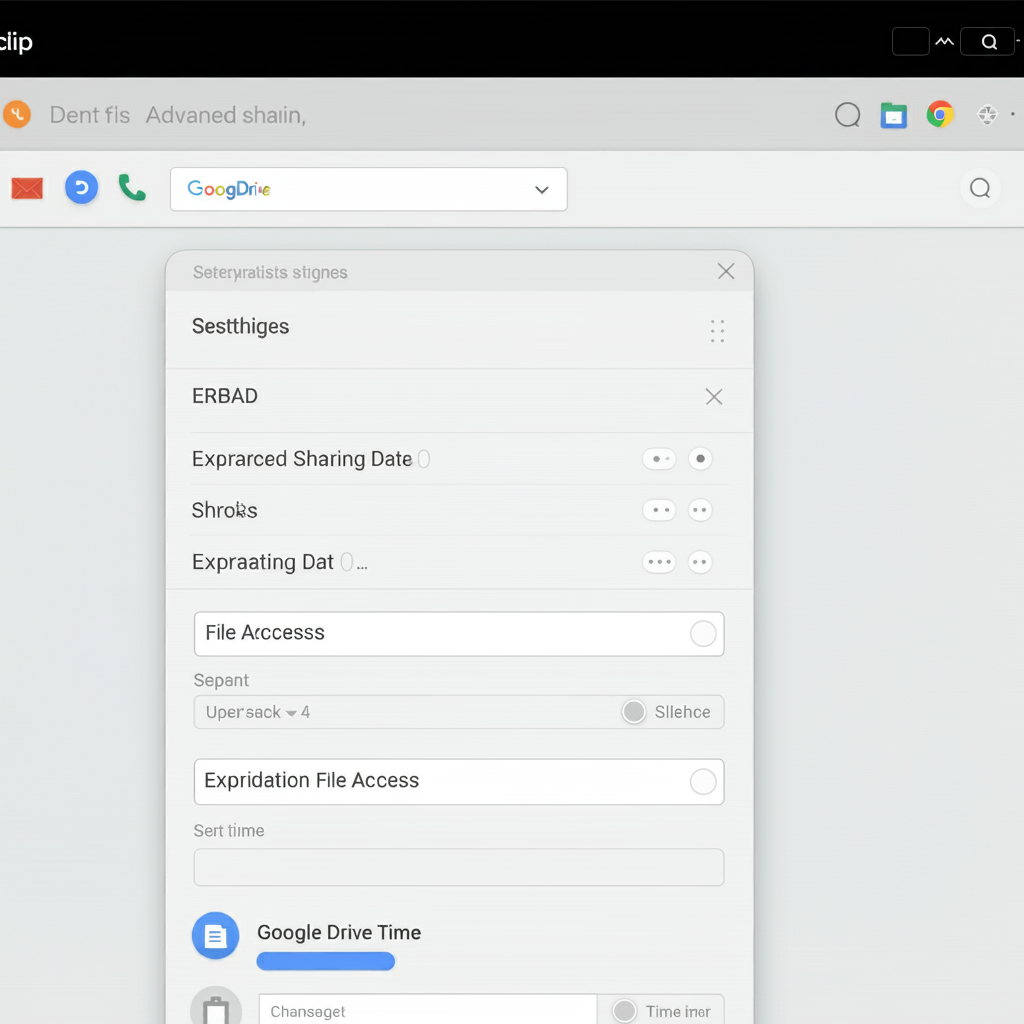The height and width of the screenshot is (1024, 1024).
Task: Click the empty box button in the top bar
Action: coord(910,42)
